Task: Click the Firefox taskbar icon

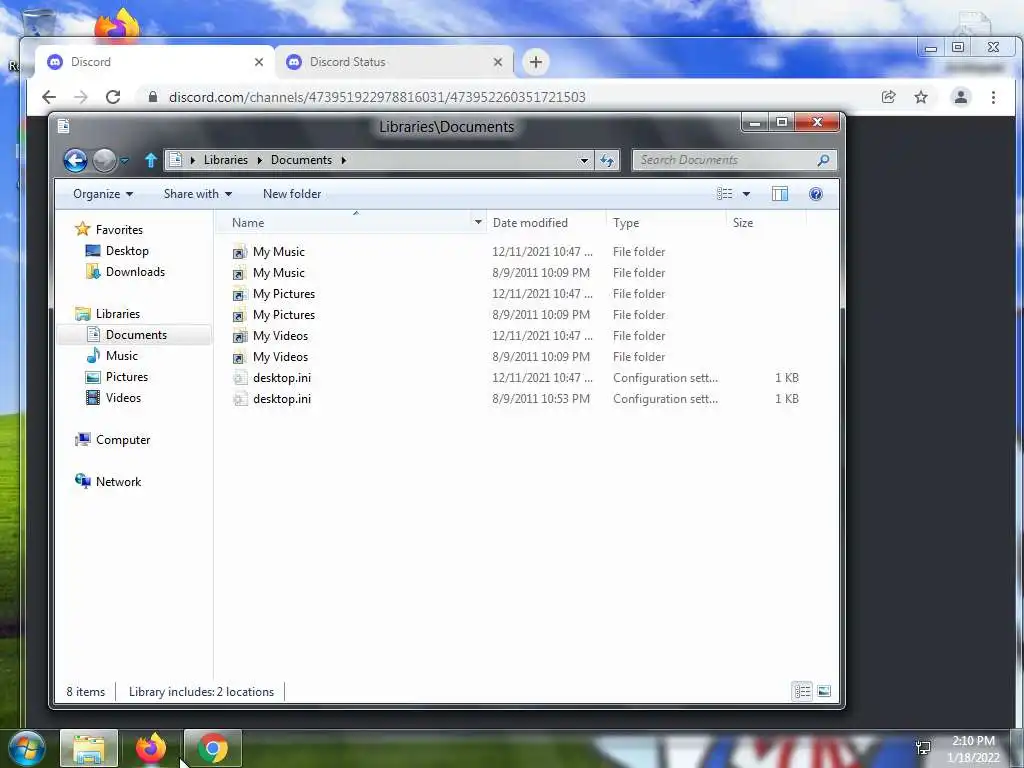Action: coord(150,748)
